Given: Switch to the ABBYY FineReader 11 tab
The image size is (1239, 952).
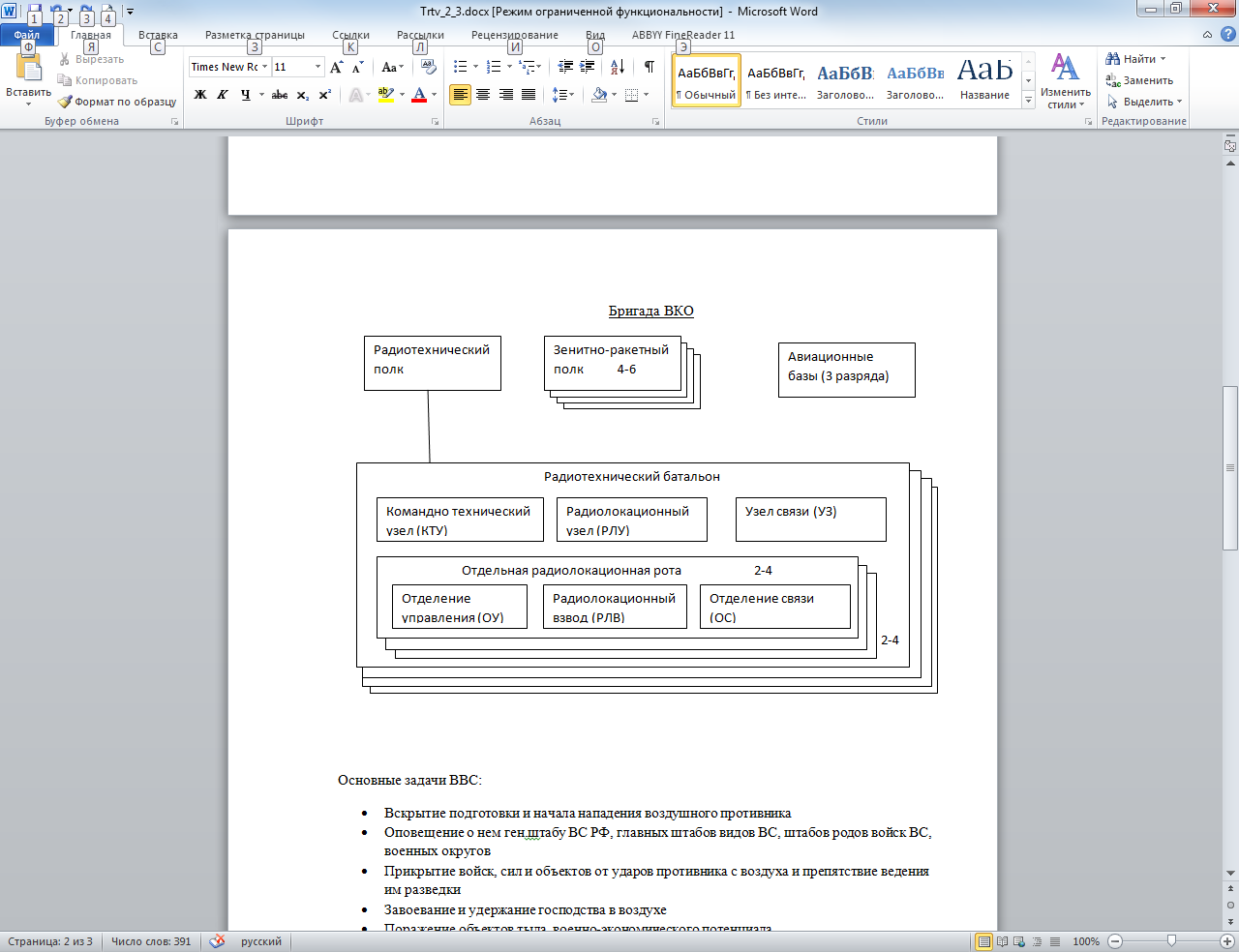Looking at the screenshot, I should [683, 35].
